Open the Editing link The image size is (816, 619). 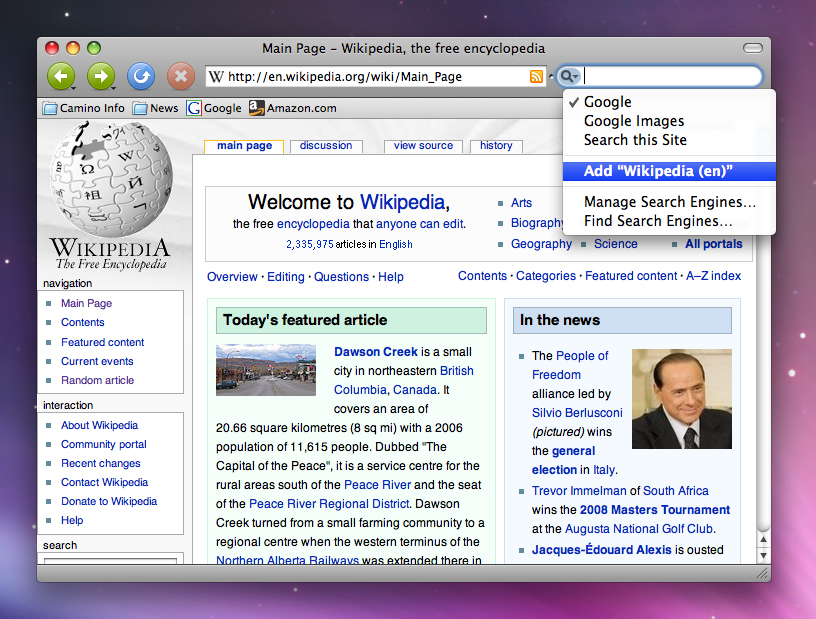[x=286, y=277]
